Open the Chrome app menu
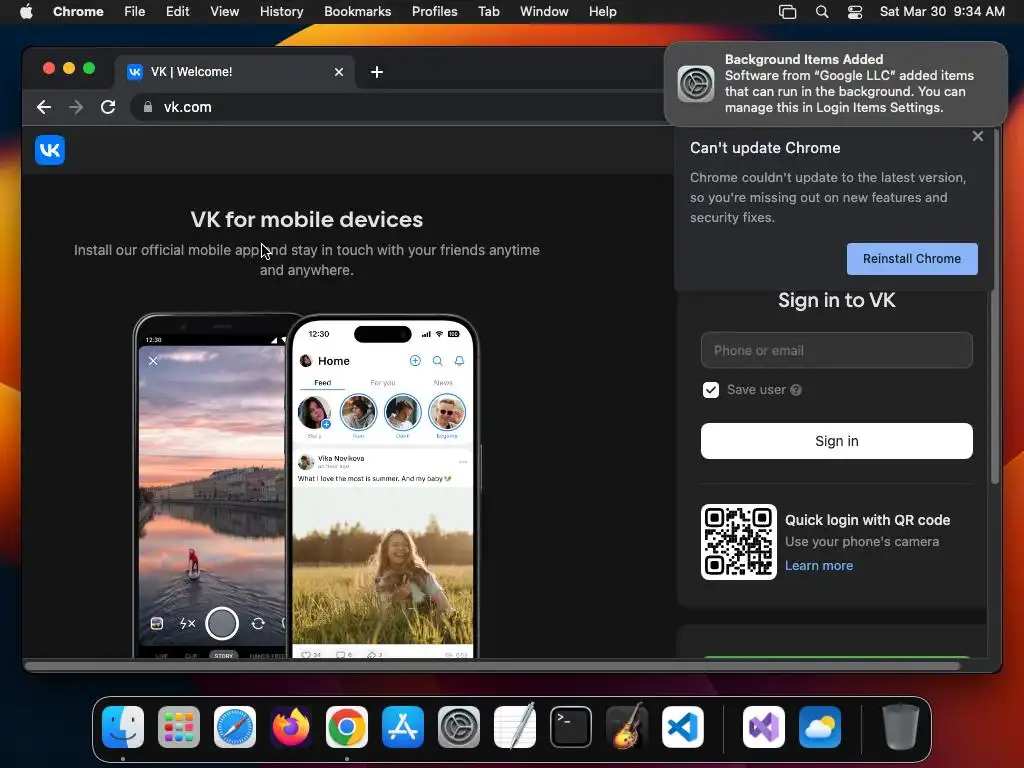 point(78,12)
